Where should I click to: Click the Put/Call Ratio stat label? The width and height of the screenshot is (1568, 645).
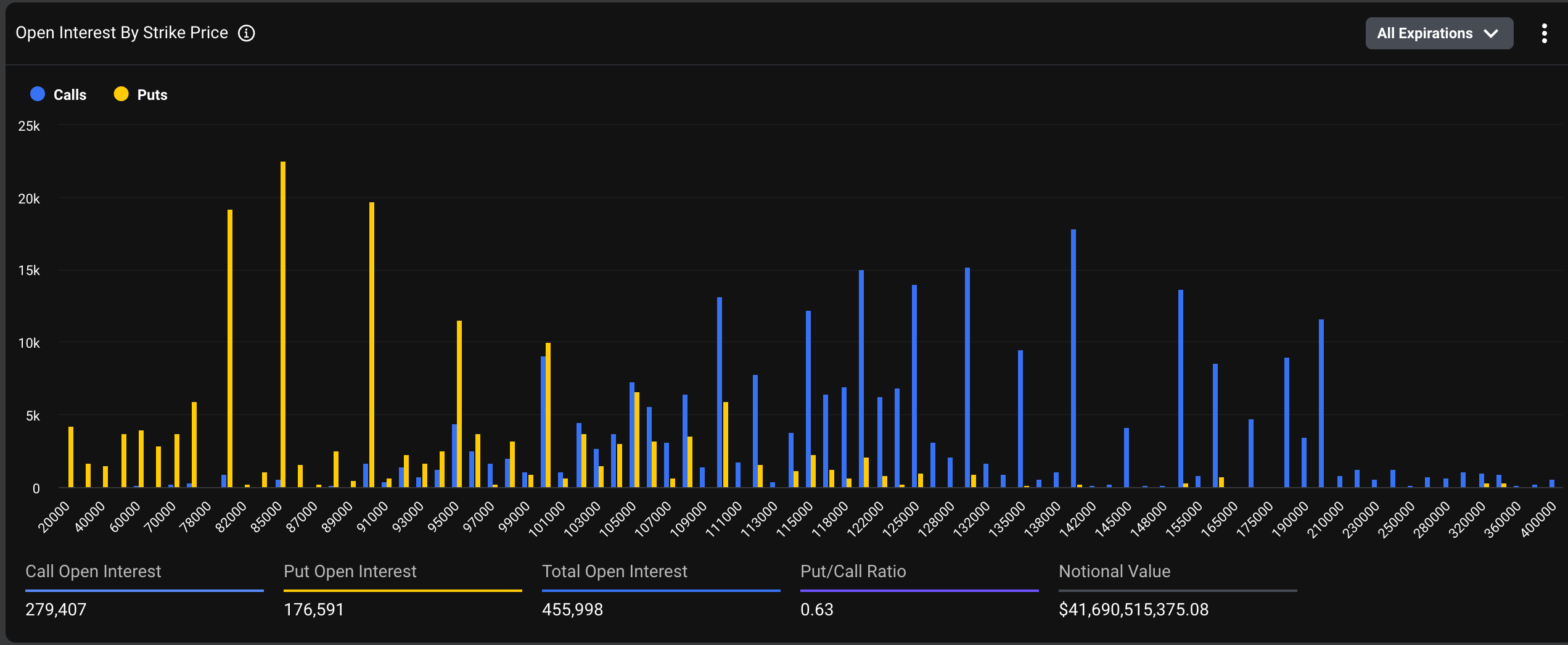852,571
